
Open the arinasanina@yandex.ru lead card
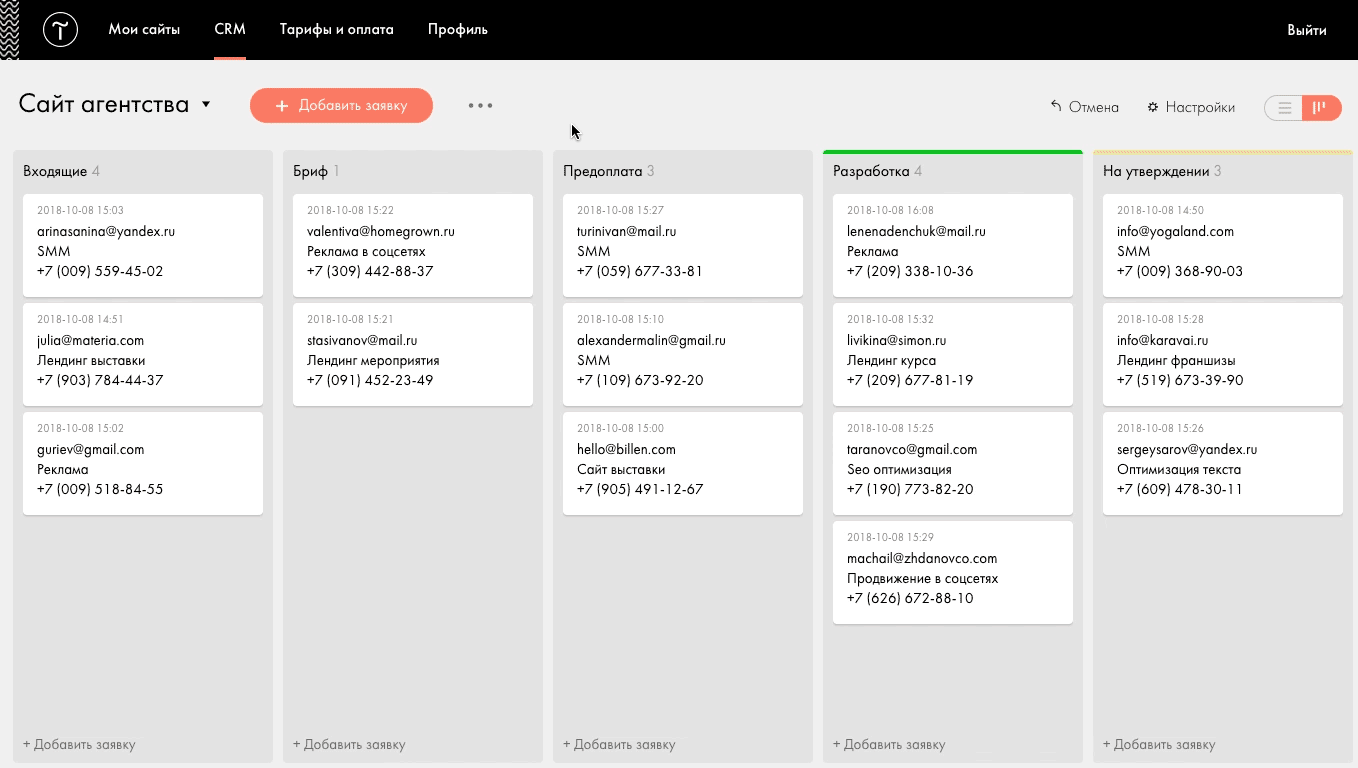click(x=143, y=245)
